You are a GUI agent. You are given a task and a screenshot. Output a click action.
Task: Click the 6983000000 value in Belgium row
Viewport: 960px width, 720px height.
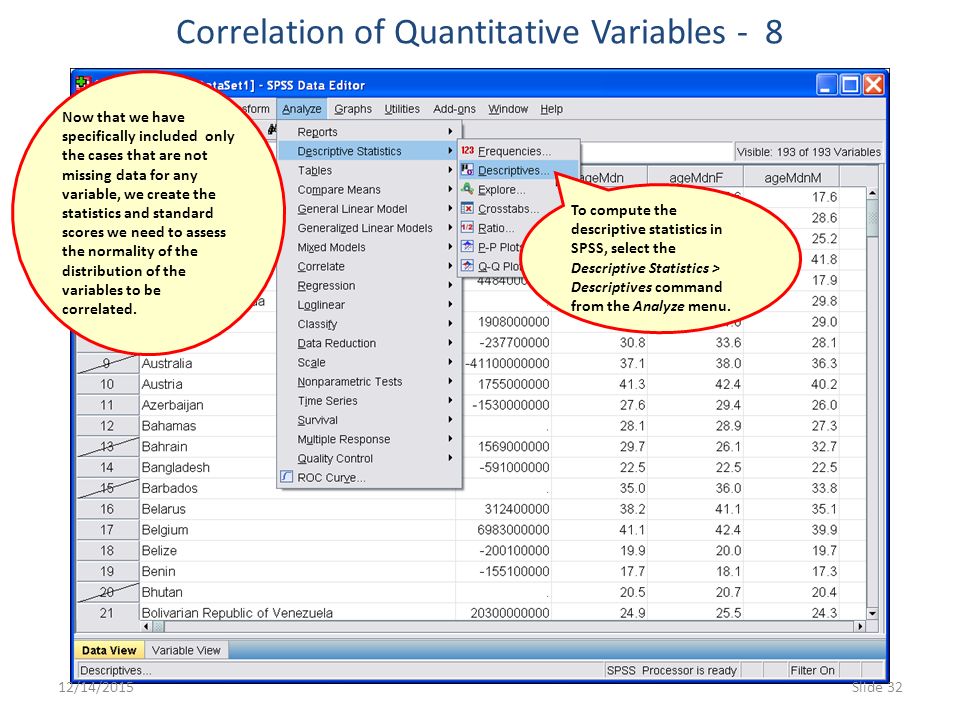504,530
